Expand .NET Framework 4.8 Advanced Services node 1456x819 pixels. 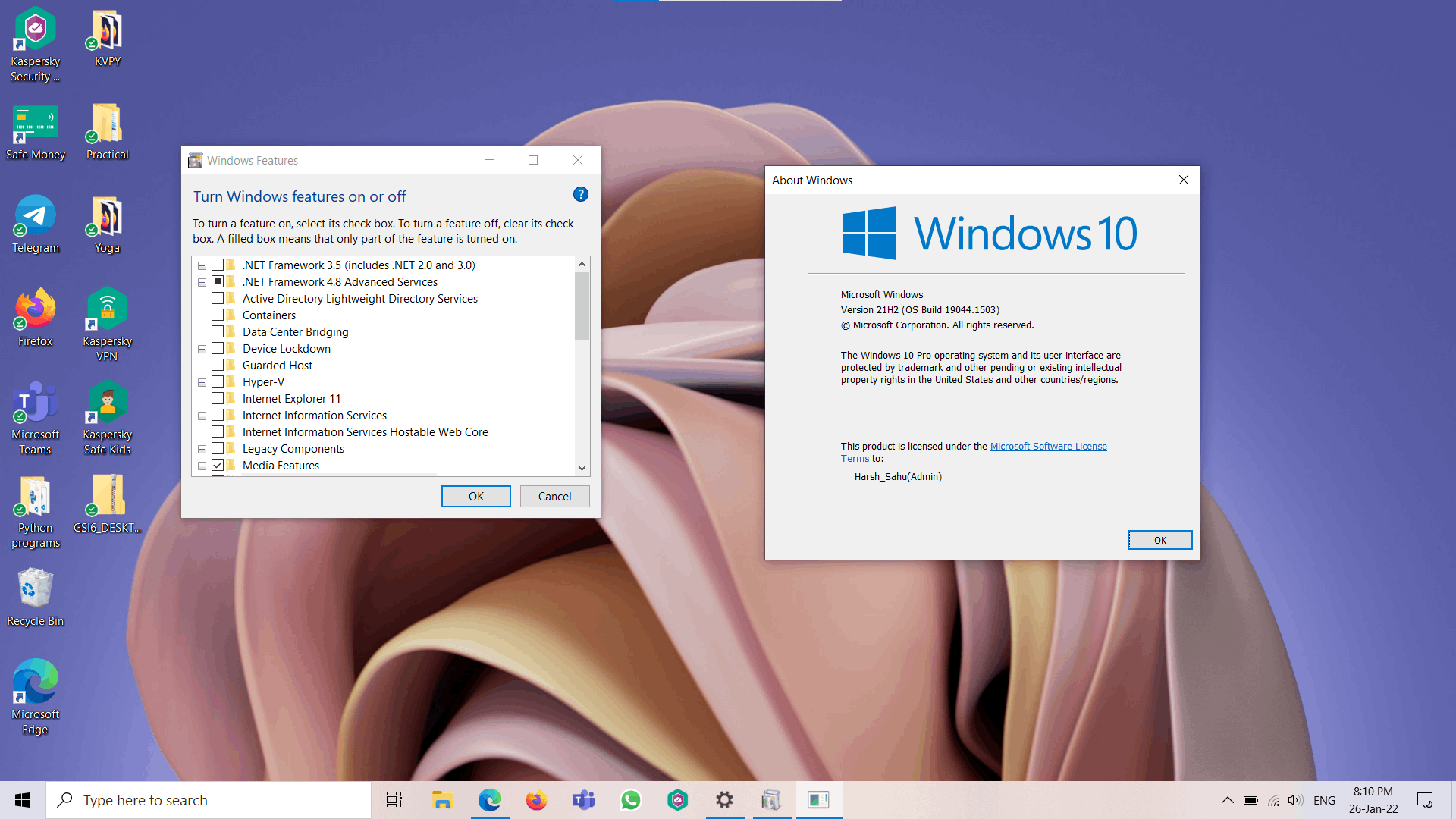pos(202,282)
